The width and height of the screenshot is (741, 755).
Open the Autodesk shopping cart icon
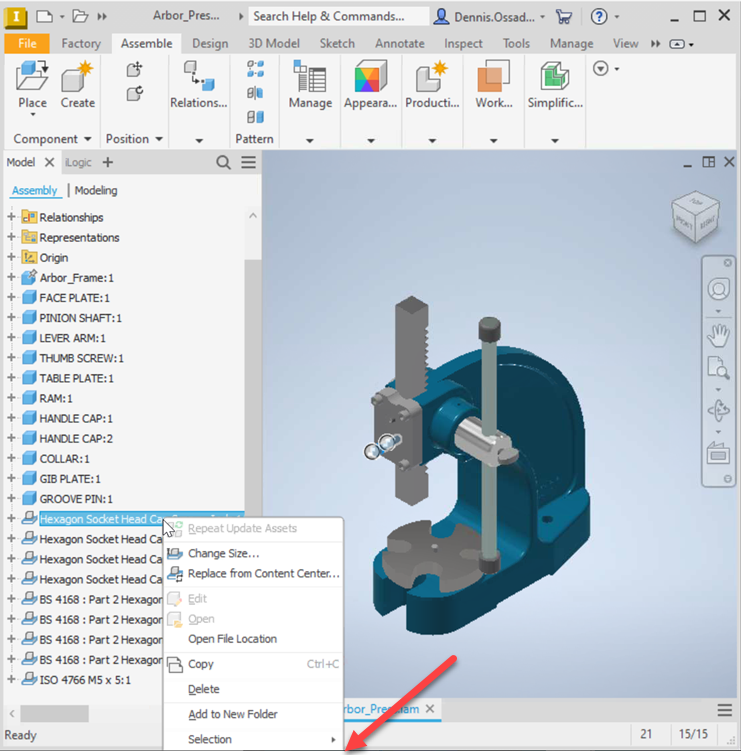tap(564, 17)
